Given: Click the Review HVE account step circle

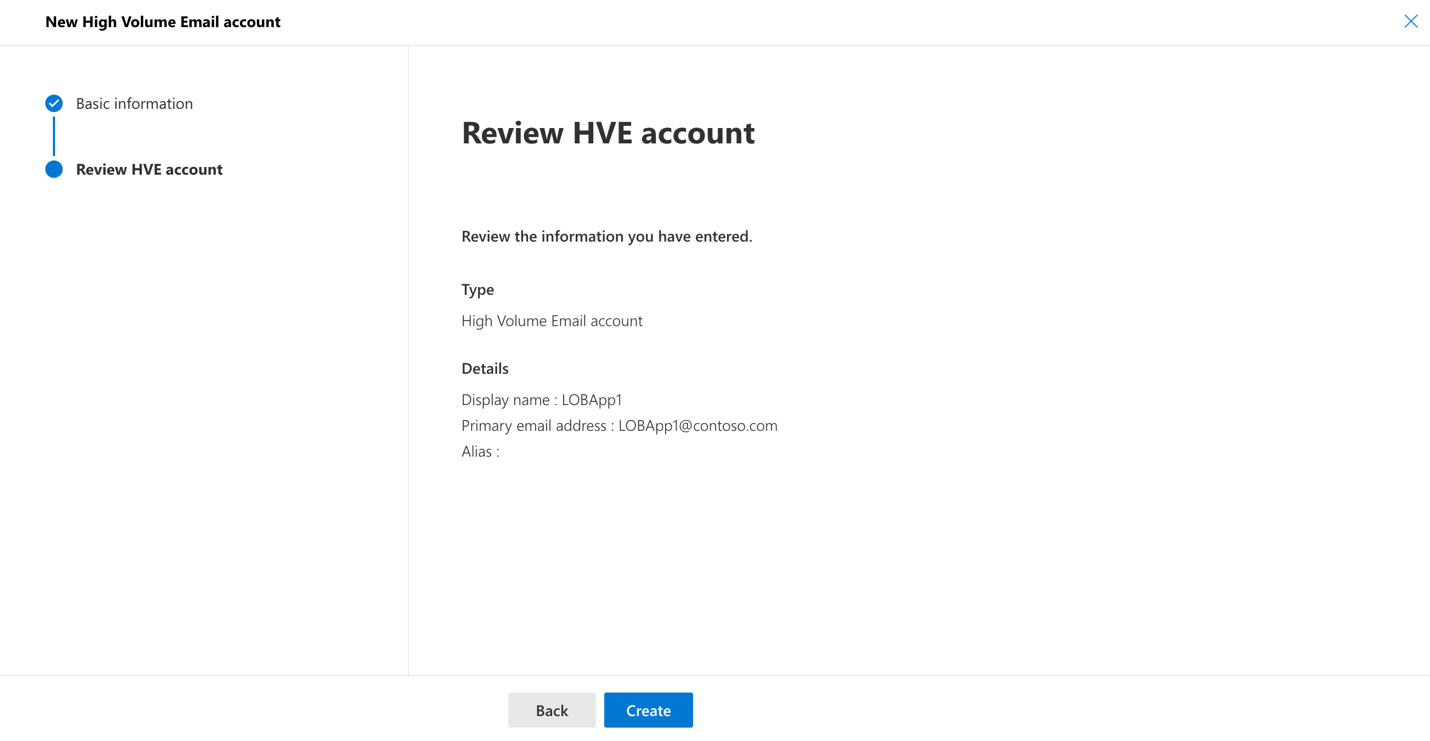Looking at the screenshot, I should 54,170.
